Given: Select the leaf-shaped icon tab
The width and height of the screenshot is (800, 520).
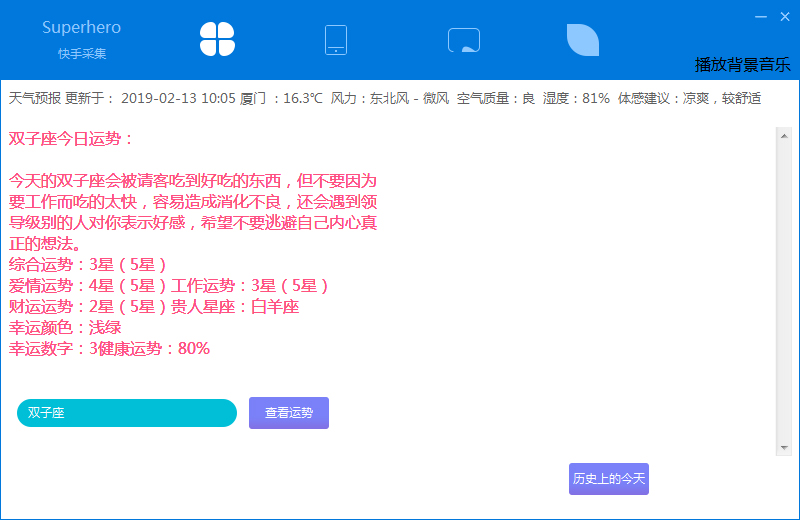Looking at the screenshot, I should 582,40.
